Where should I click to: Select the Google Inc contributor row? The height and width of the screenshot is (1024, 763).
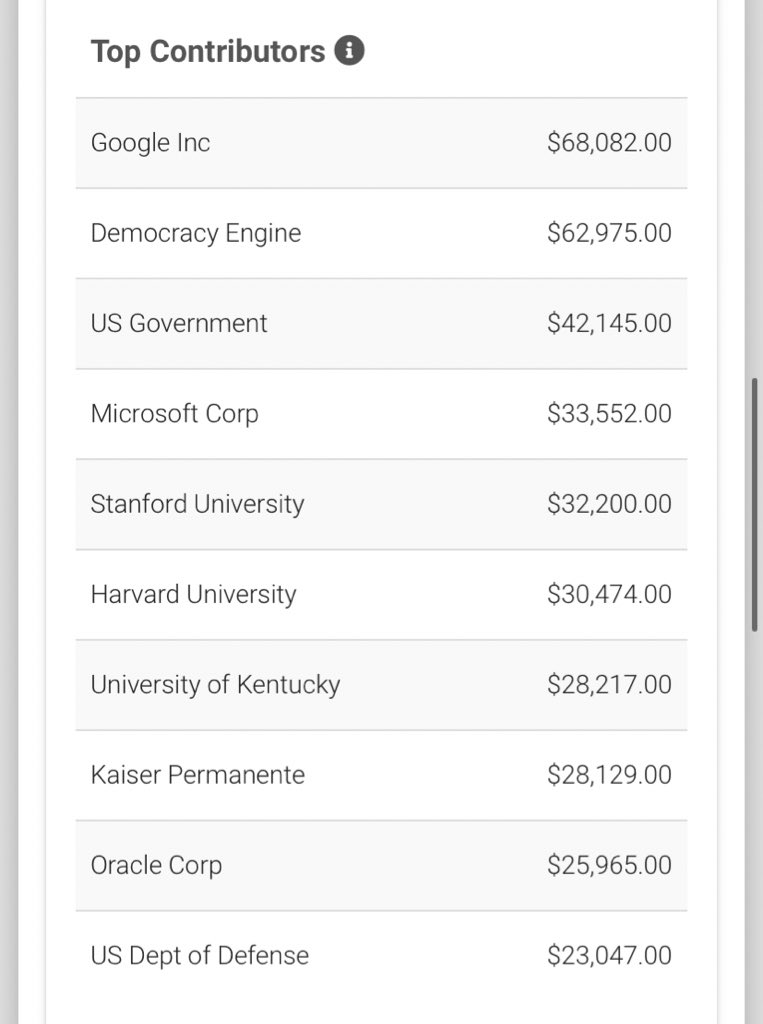[382, 143]
